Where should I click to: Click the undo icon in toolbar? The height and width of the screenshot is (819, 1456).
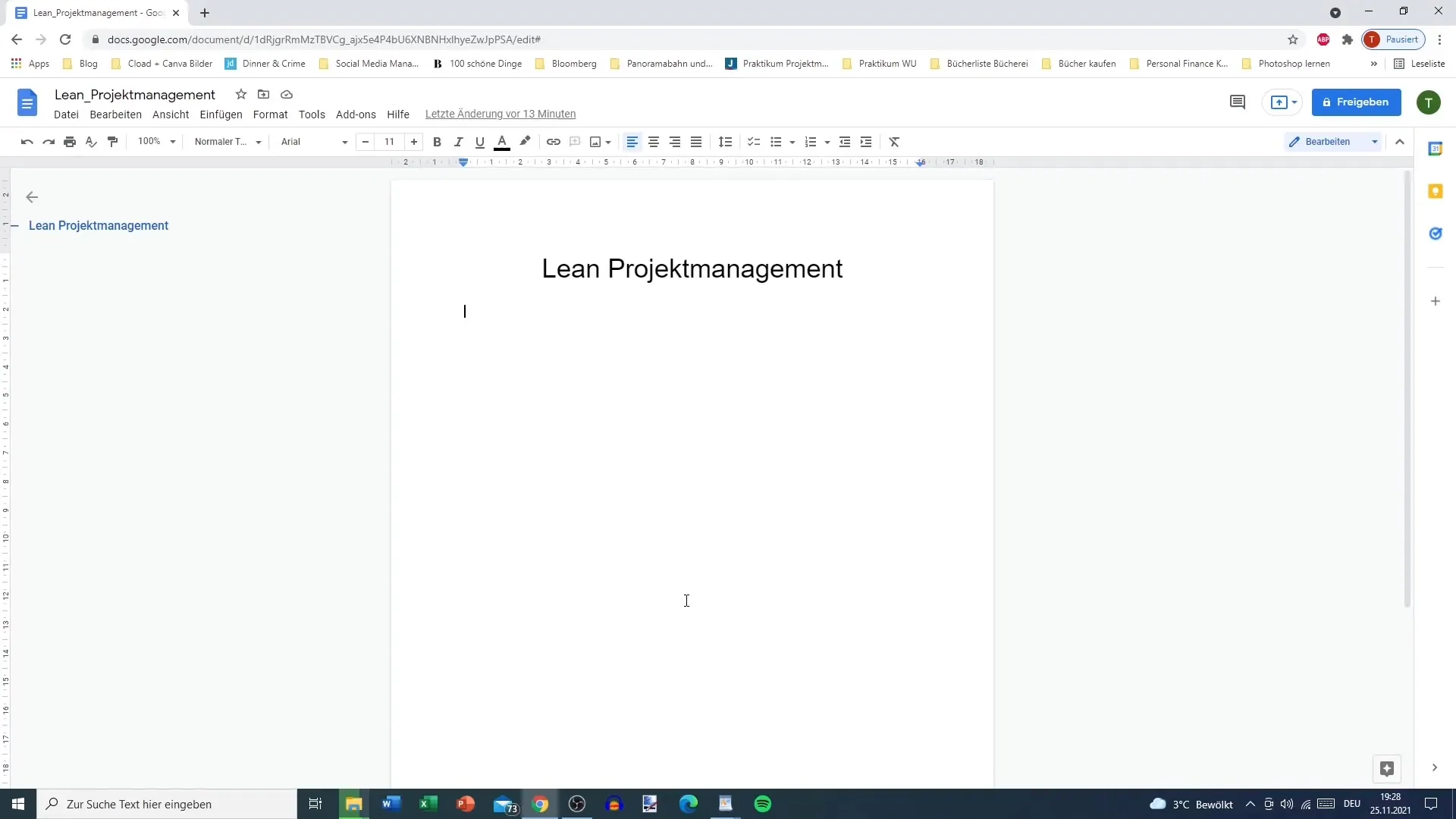pyautogui.click(x=27, y=141)
